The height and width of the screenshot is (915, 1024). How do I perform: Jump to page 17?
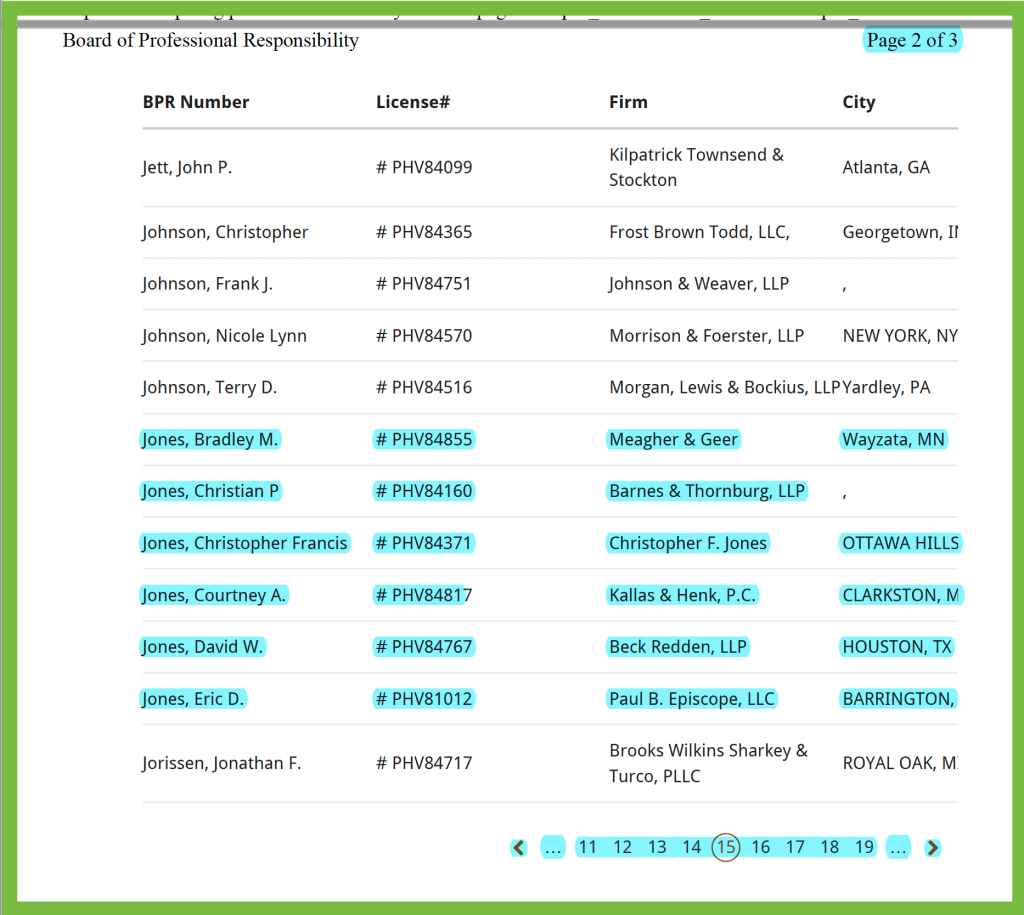click(795, 847)
